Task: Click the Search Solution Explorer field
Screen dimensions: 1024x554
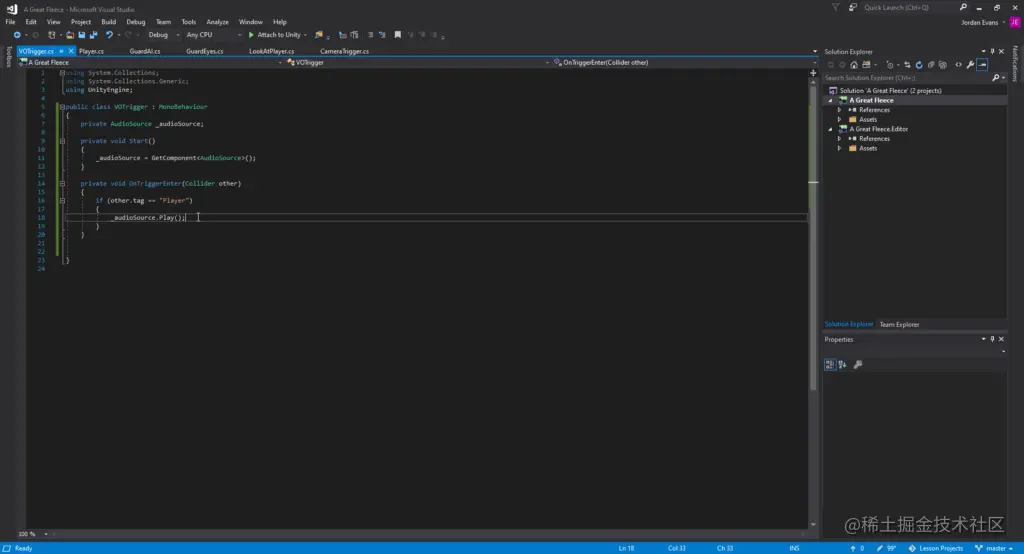Action: tap(906, 78)
